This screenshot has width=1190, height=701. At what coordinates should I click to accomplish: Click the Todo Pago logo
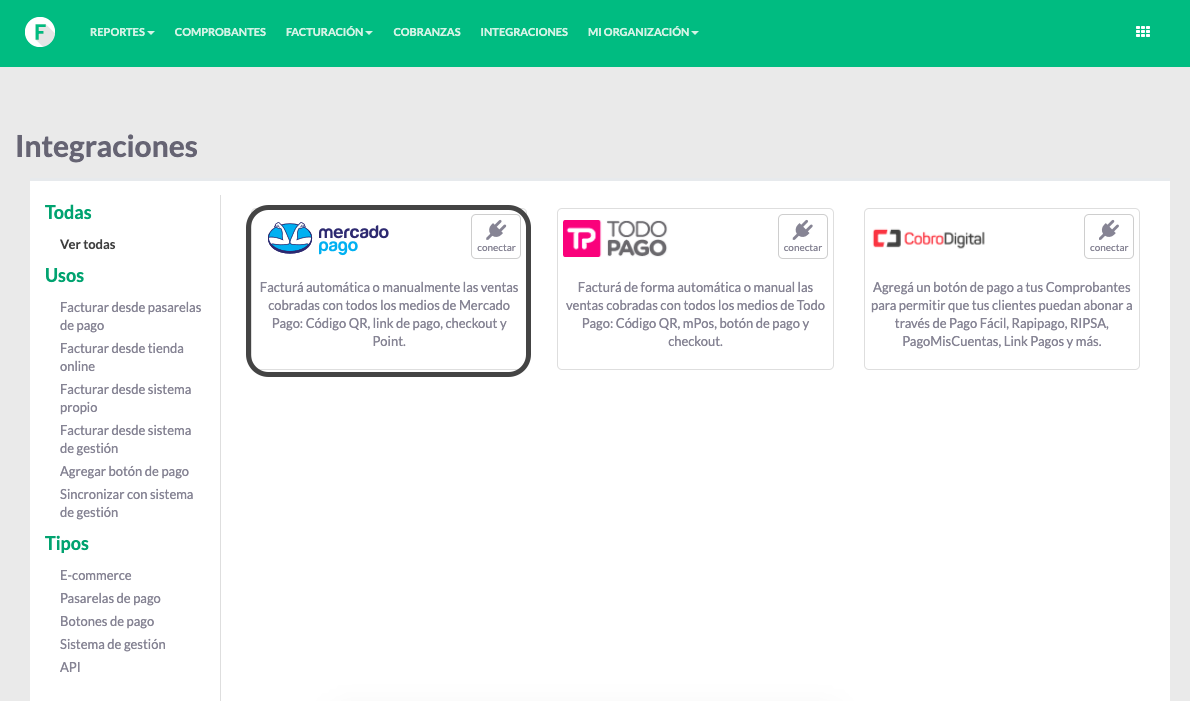(615, 238)
